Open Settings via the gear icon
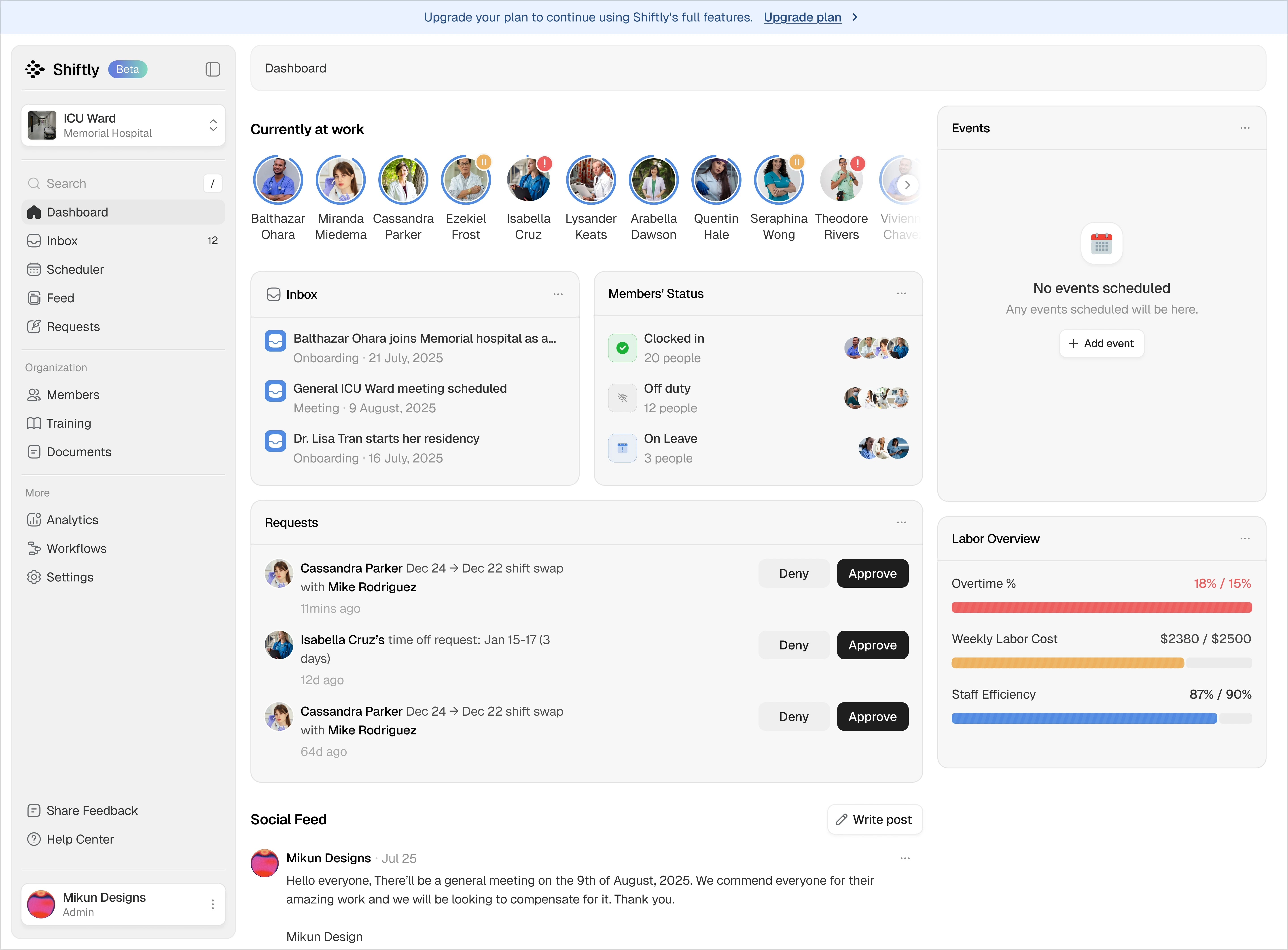 point(34,577)
